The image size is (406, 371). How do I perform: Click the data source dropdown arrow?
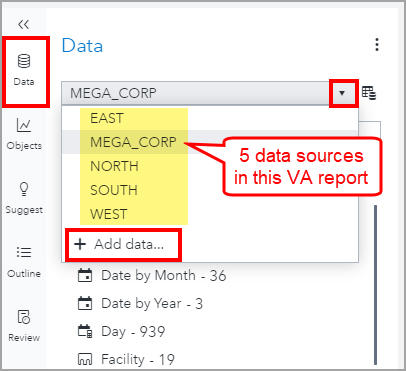(342, 93)
